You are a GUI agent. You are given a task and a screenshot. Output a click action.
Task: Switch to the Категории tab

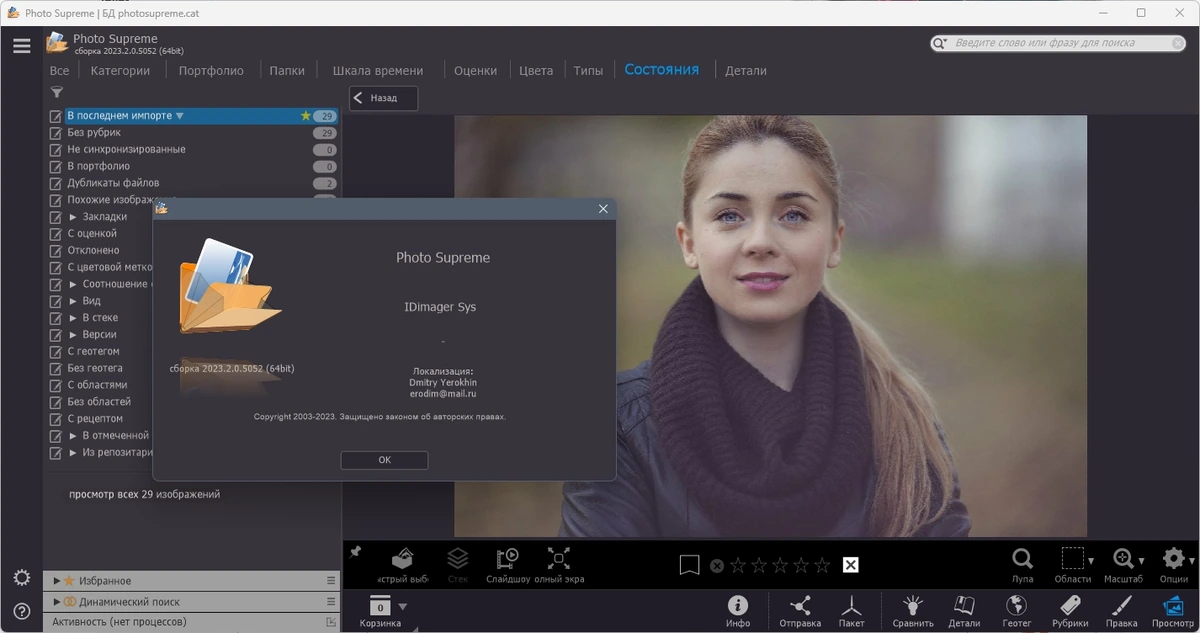(x=120, y=71)
